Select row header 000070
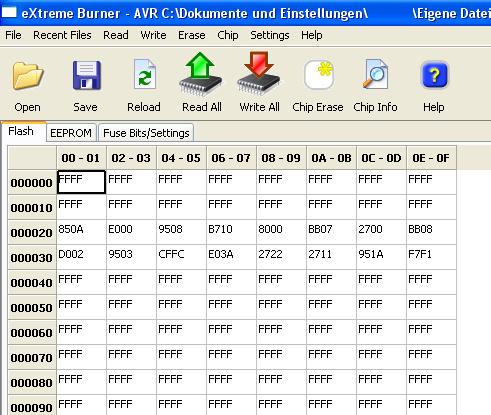 (x=32, y=357)
